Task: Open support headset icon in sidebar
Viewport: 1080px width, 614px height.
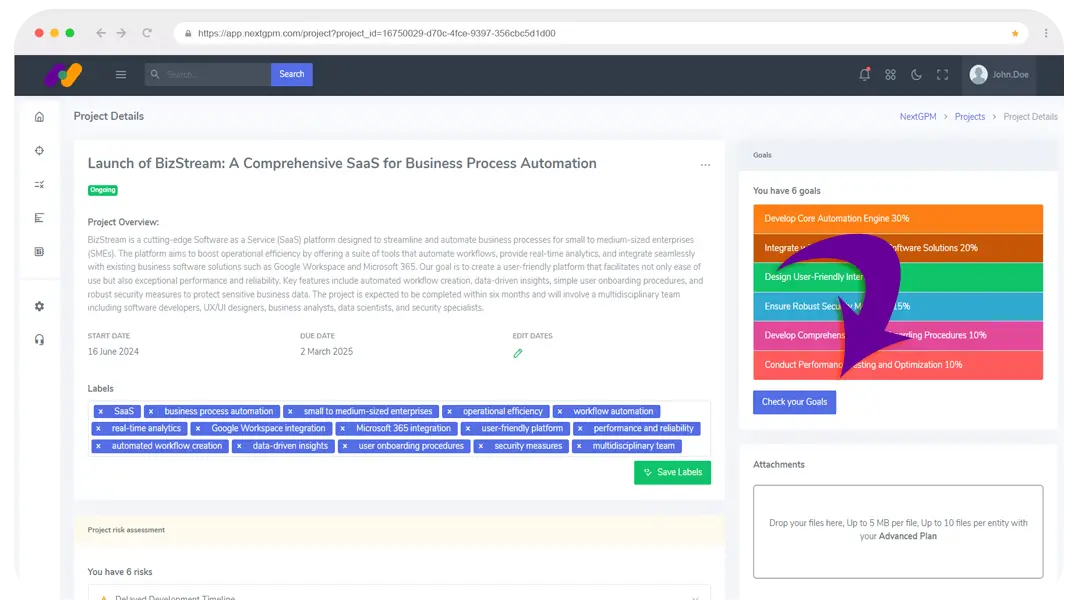Action: tap(39, 340)
